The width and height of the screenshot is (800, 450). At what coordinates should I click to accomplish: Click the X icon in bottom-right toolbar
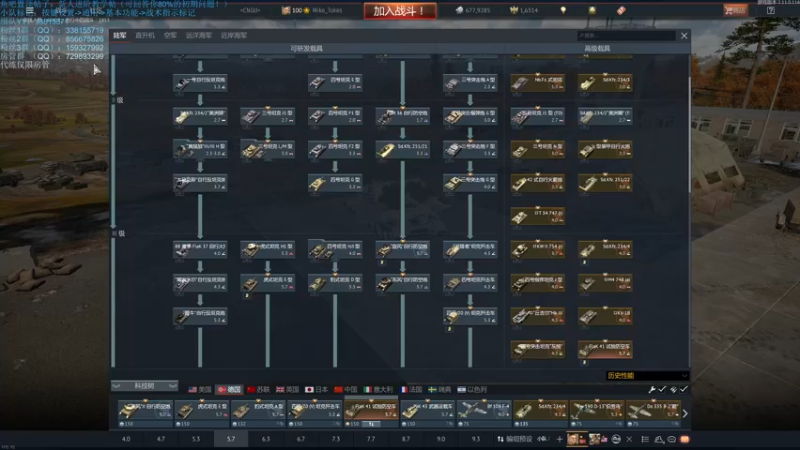tap(629, 439)
